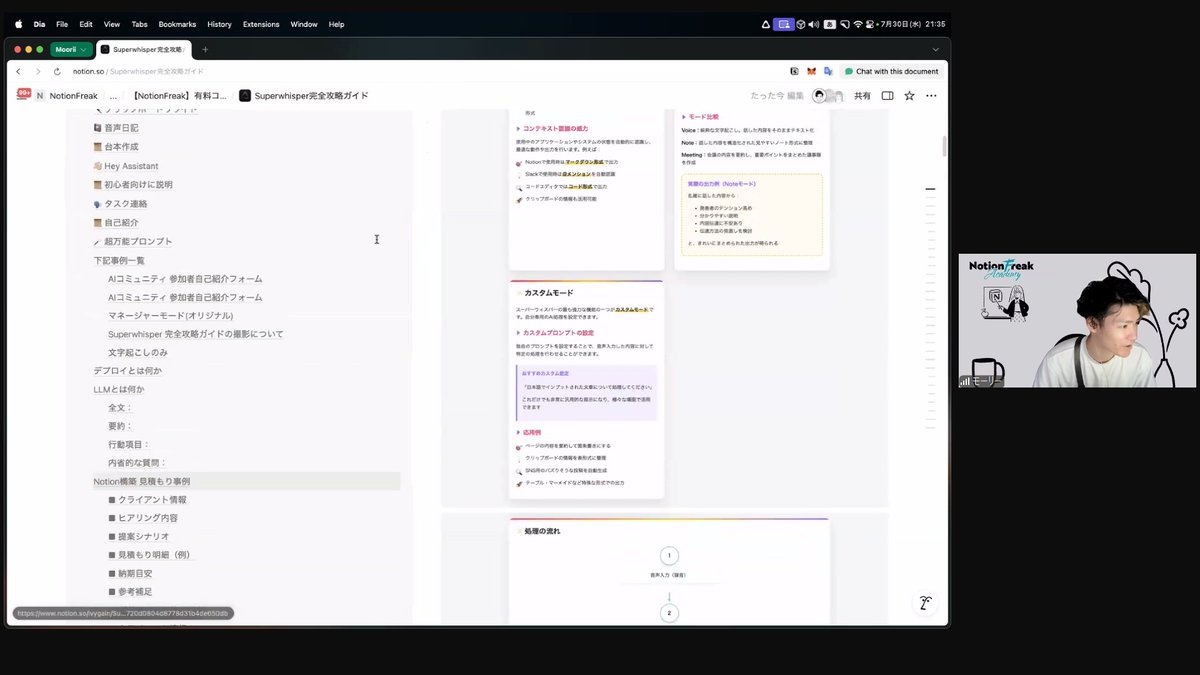Toggle the モード比較 disclosure triangle
The width and height of the screenshot is (1200, 675).
[x=685, y=117]
